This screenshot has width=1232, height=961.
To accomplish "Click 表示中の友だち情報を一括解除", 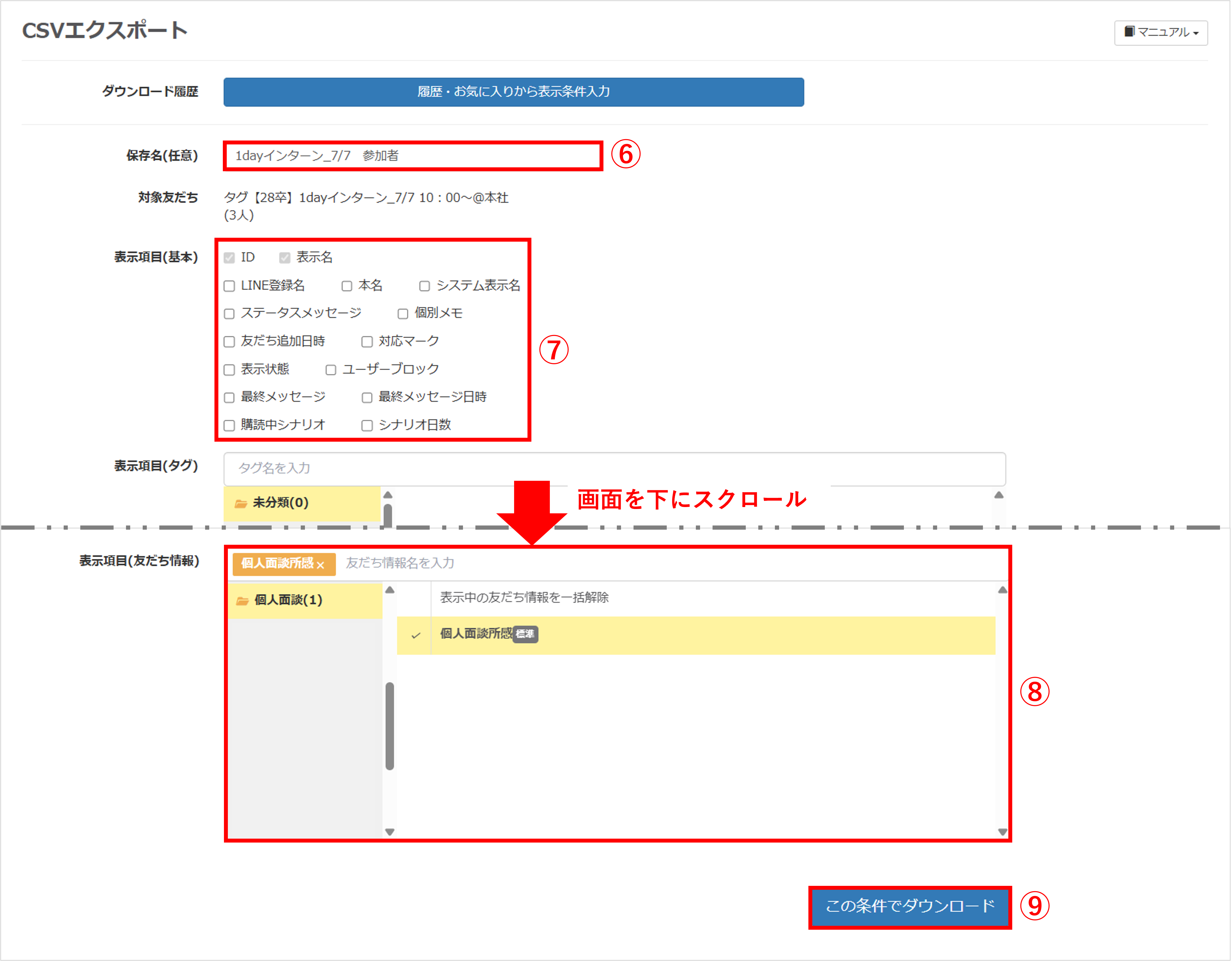I will [x=524, y=598].
